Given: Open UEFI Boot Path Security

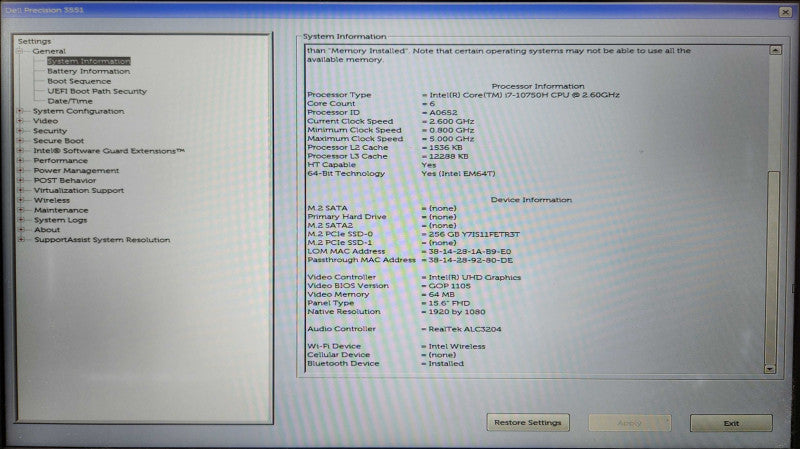Looking at the screenshot, I should click(97, 91).
